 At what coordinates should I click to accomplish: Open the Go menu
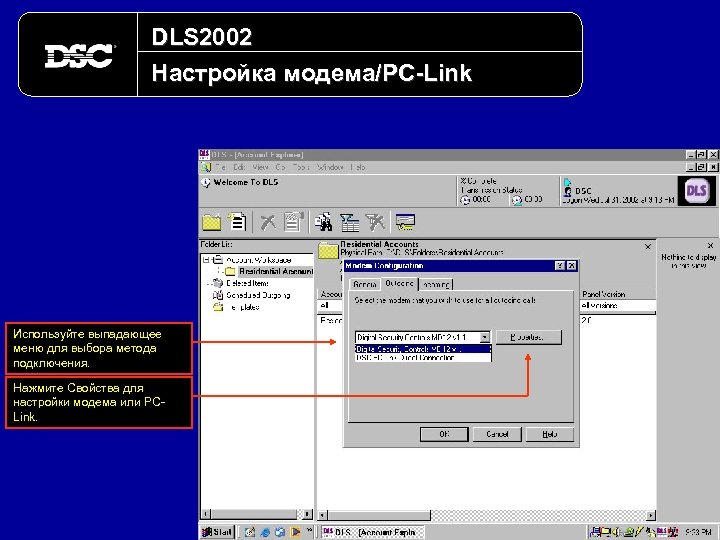pyautogui.click(x=281, y=167)
